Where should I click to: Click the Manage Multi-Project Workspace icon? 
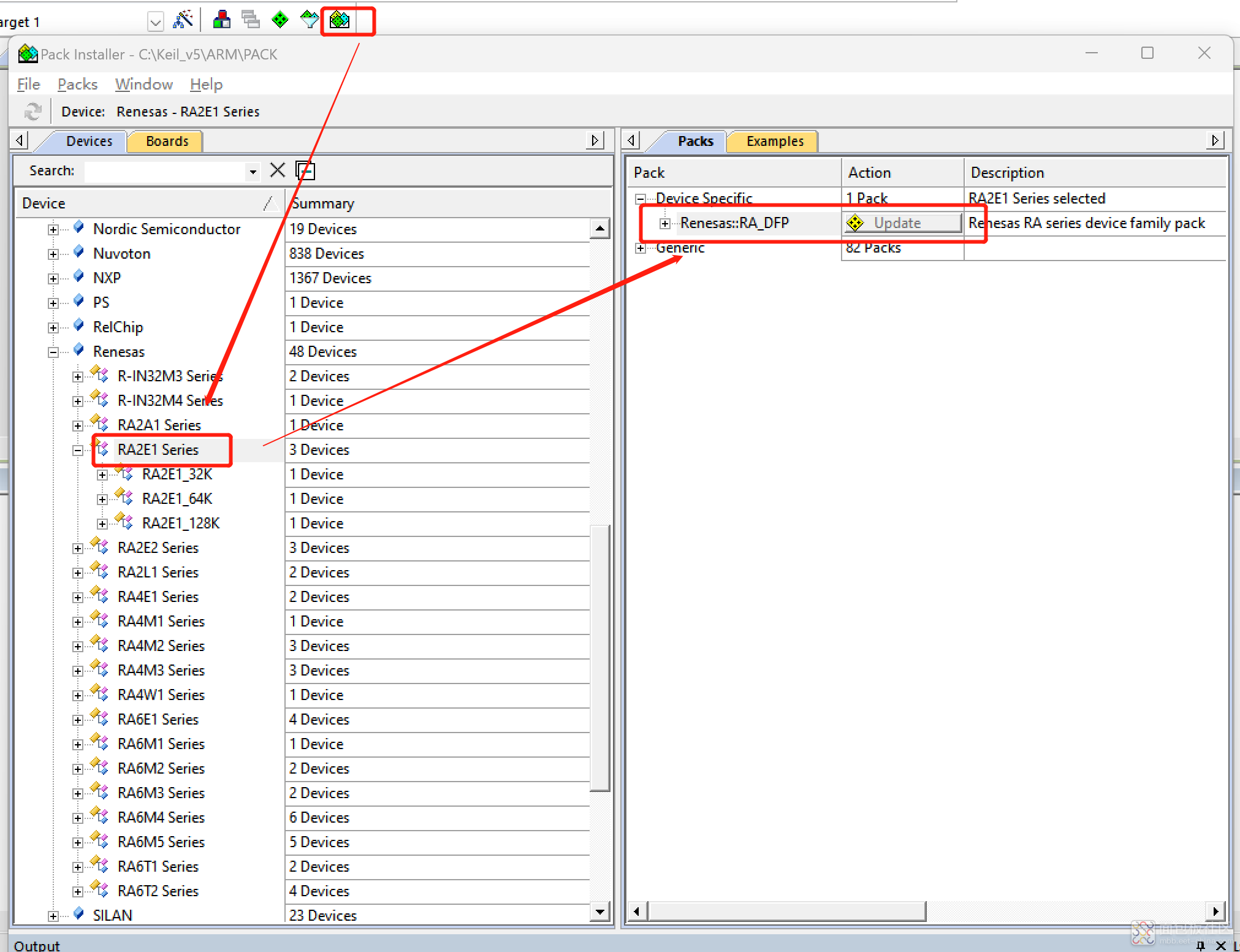(x=250, y=20)
